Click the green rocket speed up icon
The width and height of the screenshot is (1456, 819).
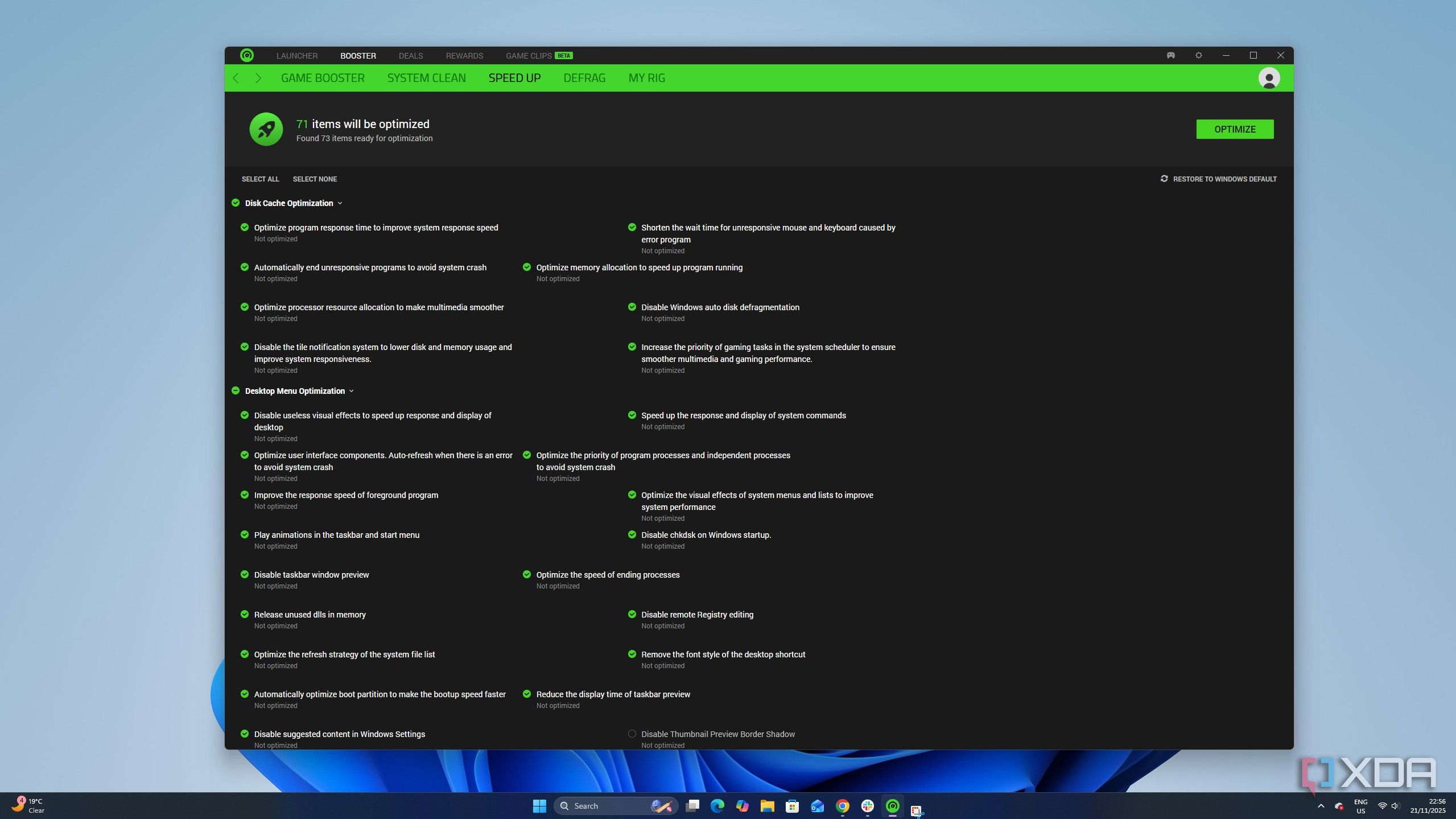(x=266, y=129)
